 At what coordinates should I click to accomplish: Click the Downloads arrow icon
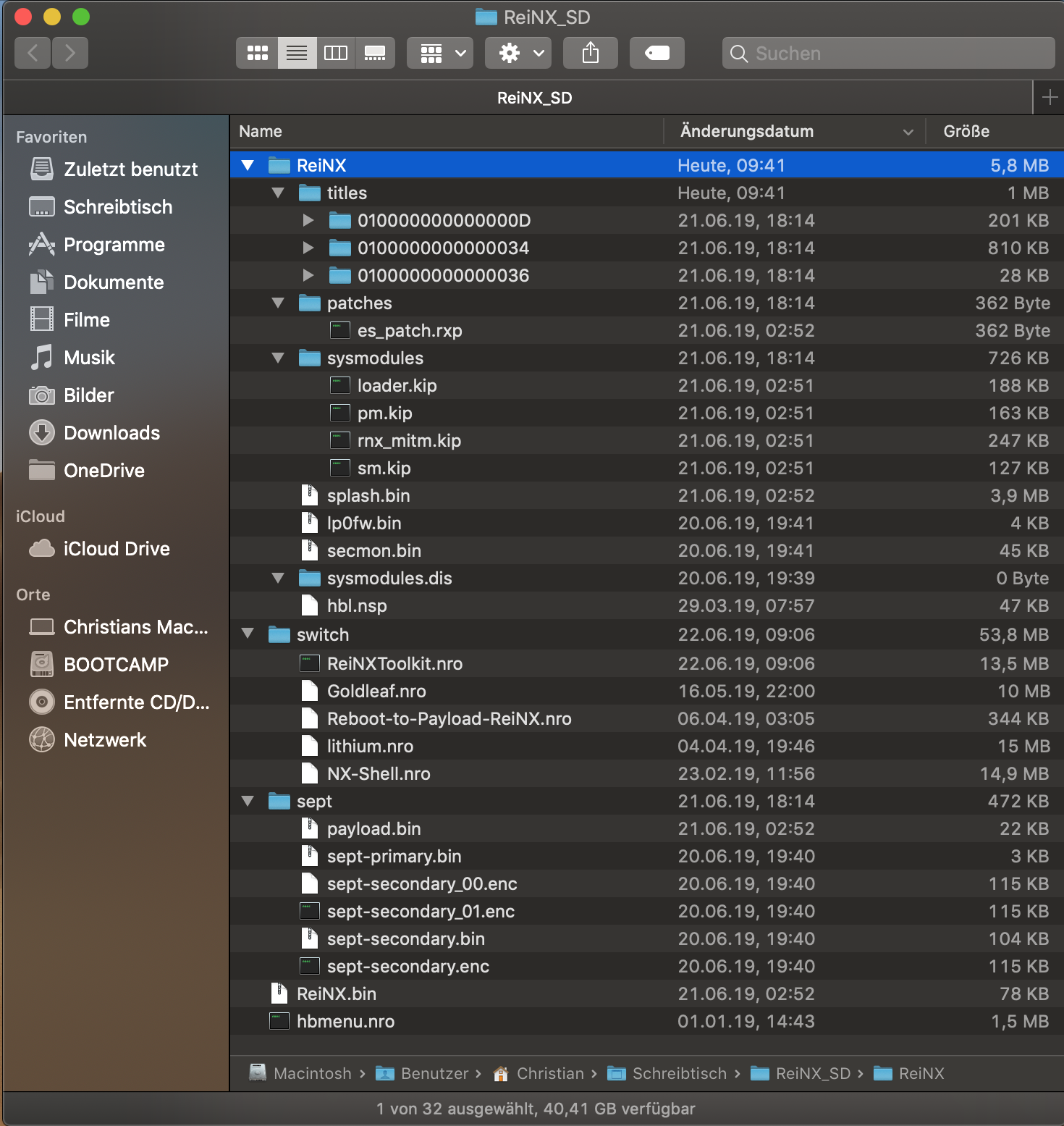[42, 433]
